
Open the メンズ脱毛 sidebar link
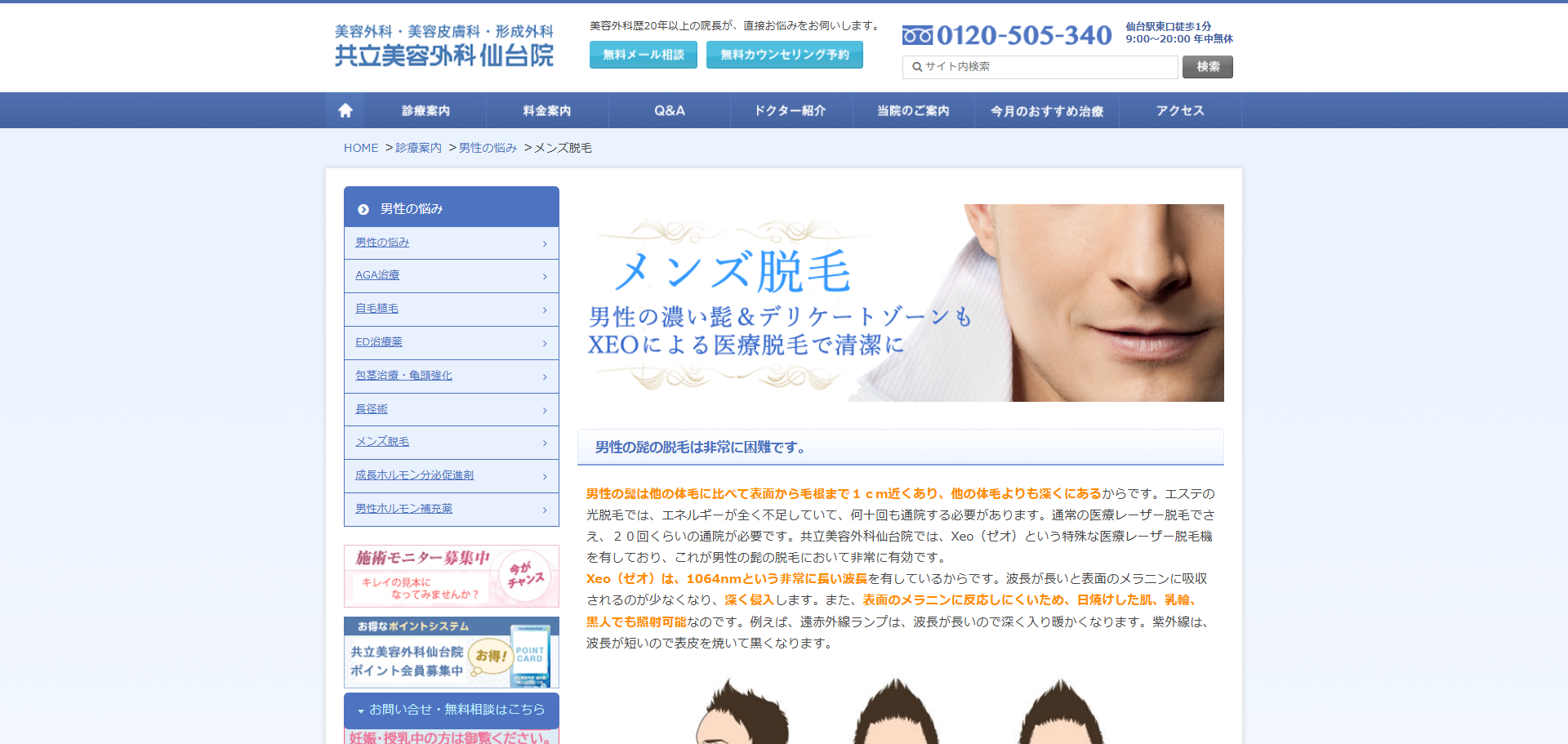pos(382,442)
